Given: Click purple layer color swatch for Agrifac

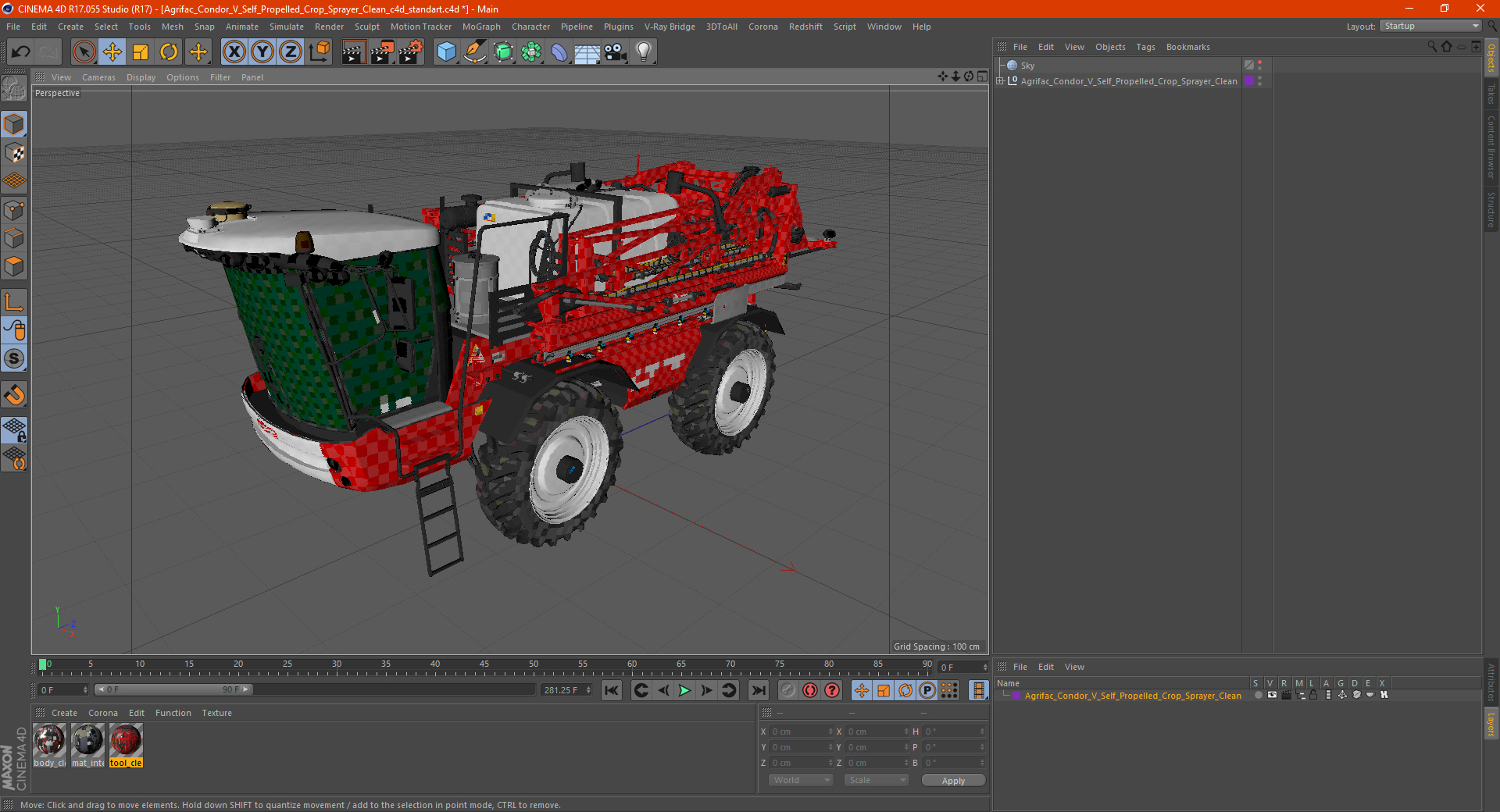Looking at the screenshot, I should pyautogui.click(x=1016, y=696).
